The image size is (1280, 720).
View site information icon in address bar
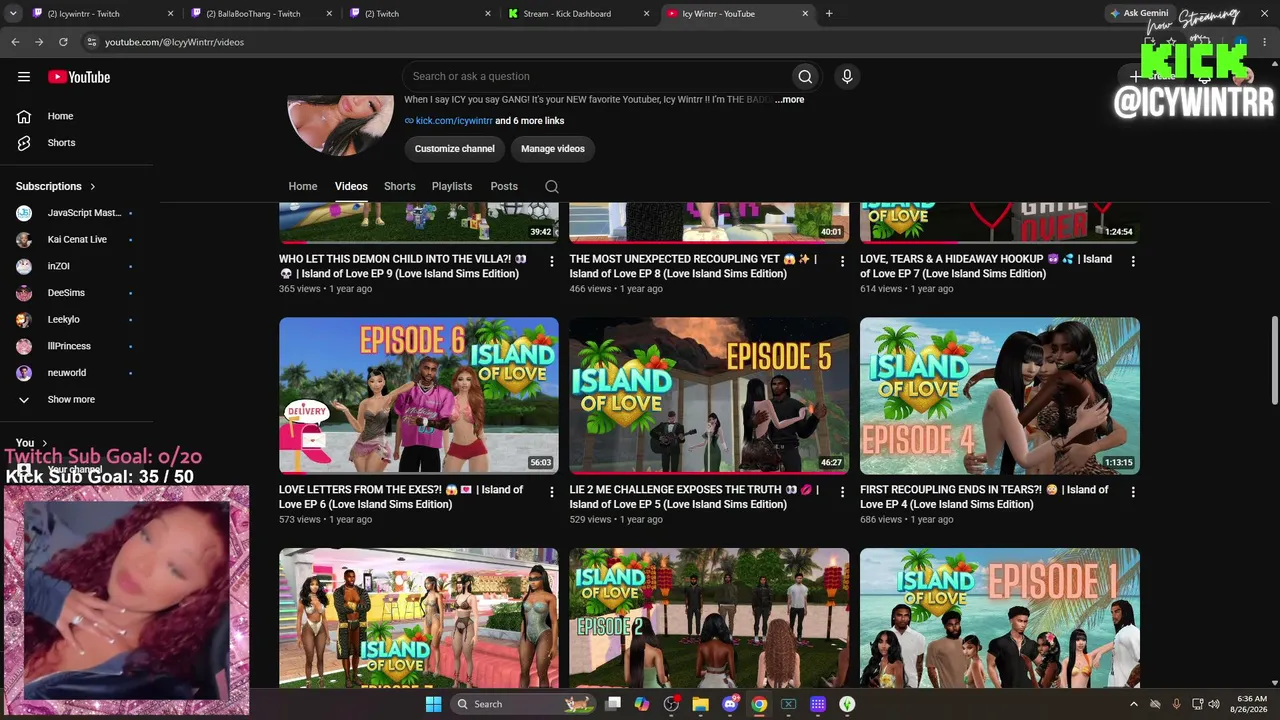[x=91, y=42]
